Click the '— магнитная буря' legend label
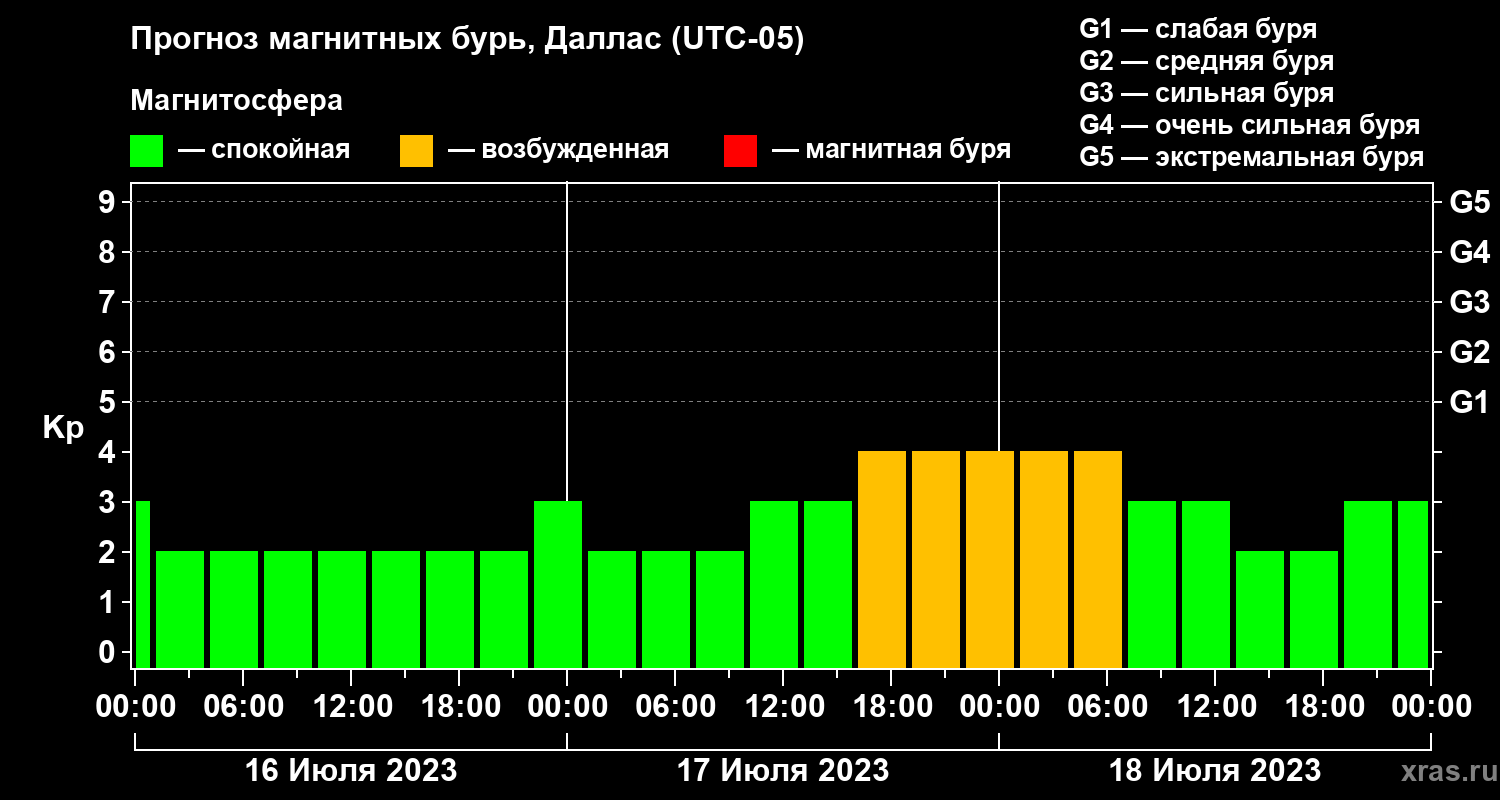Viewport: 1500px width, 800px height. (891, 150)
